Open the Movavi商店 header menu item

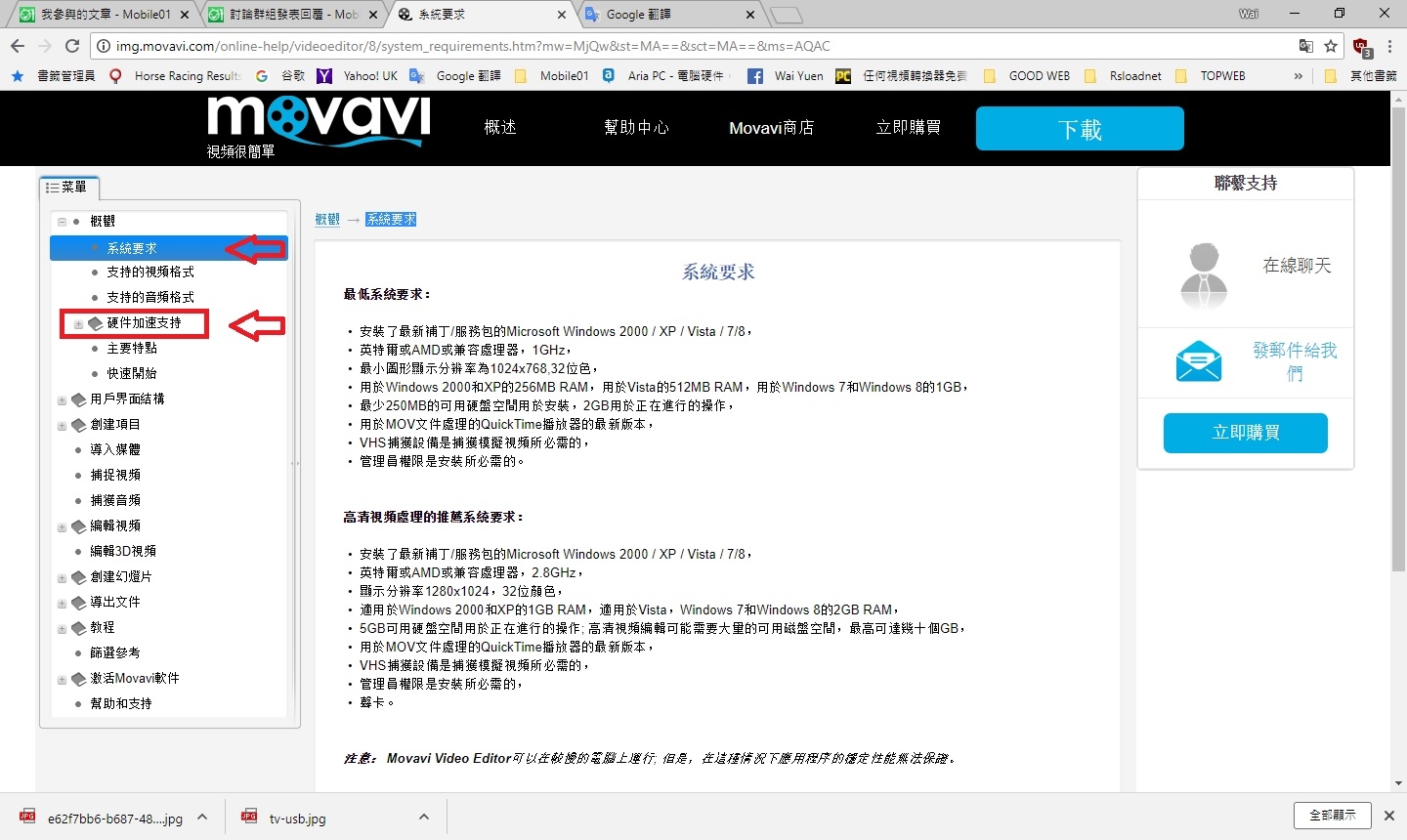[x=771, y=127]
